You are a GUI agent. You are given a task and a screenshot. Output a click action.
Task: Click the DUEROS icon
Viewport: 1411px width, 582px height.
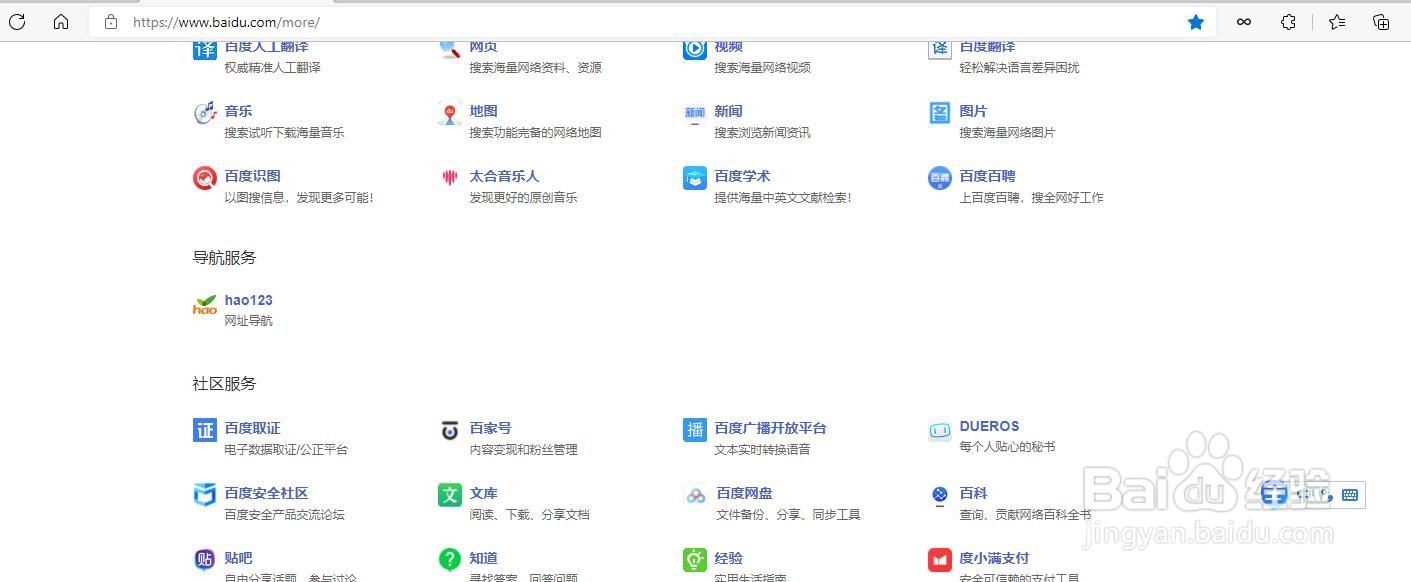point(940,431)
